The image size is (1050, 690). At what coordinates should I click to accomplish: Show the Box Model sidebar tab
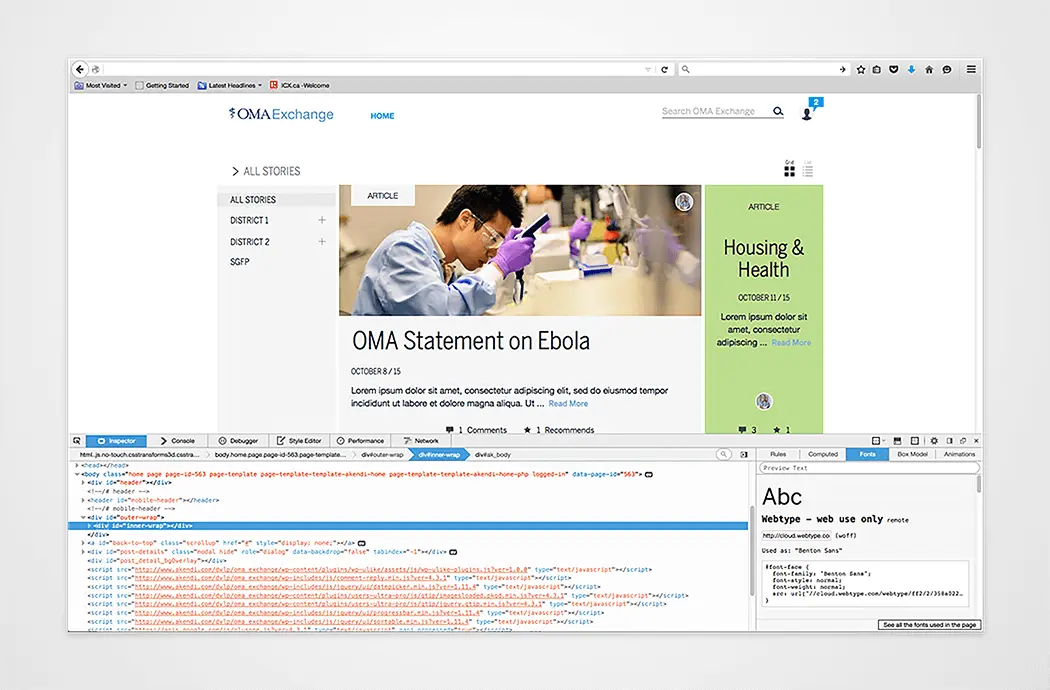coord(912,454)
